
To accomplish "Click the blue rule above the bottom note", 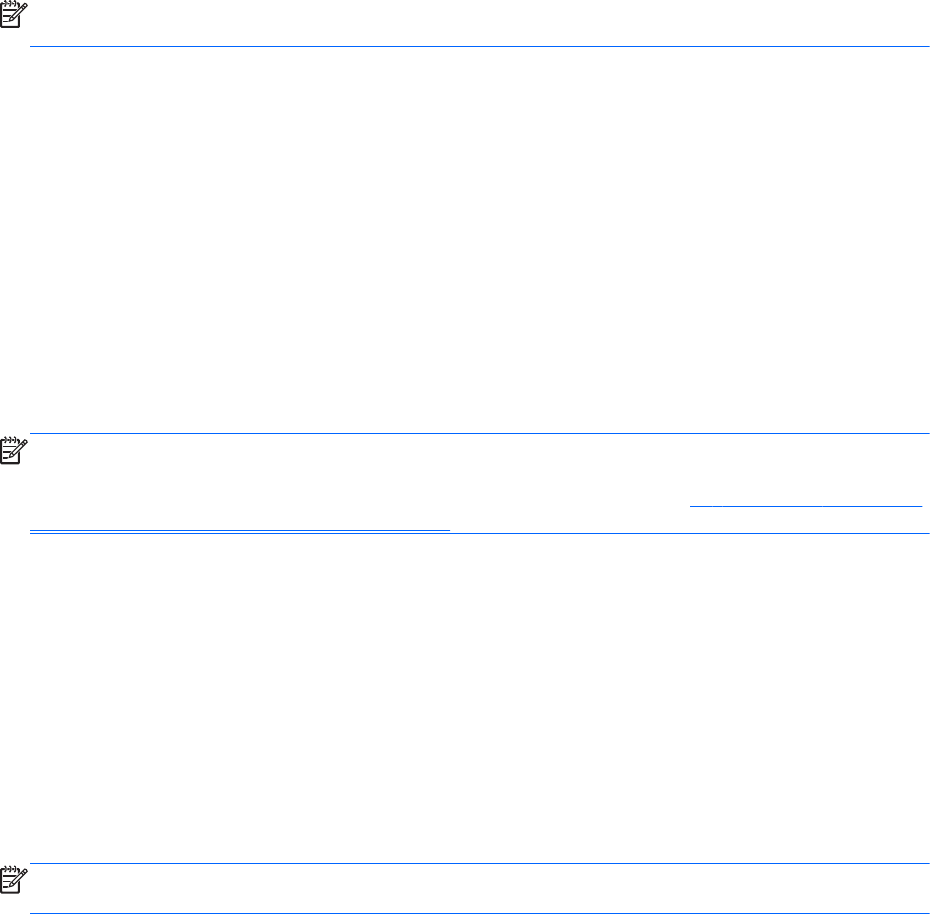I will point(479,864).
